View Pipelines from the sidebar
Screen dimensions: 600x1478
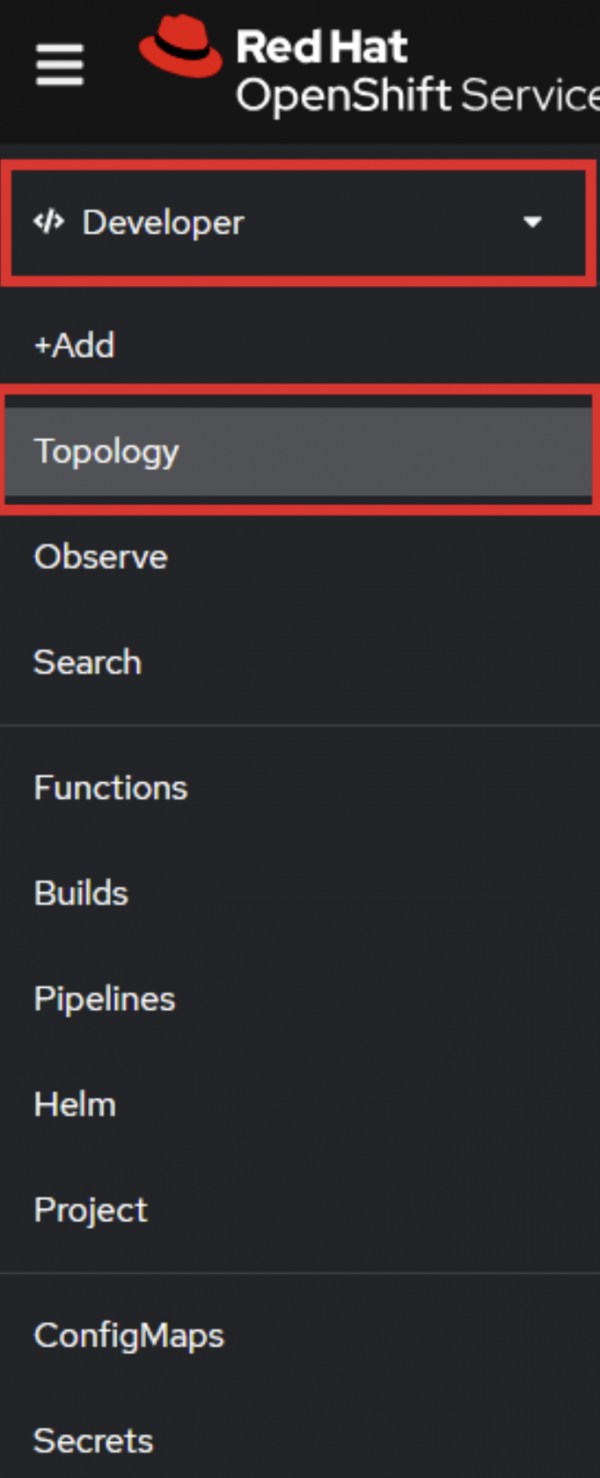pos(104,999)
